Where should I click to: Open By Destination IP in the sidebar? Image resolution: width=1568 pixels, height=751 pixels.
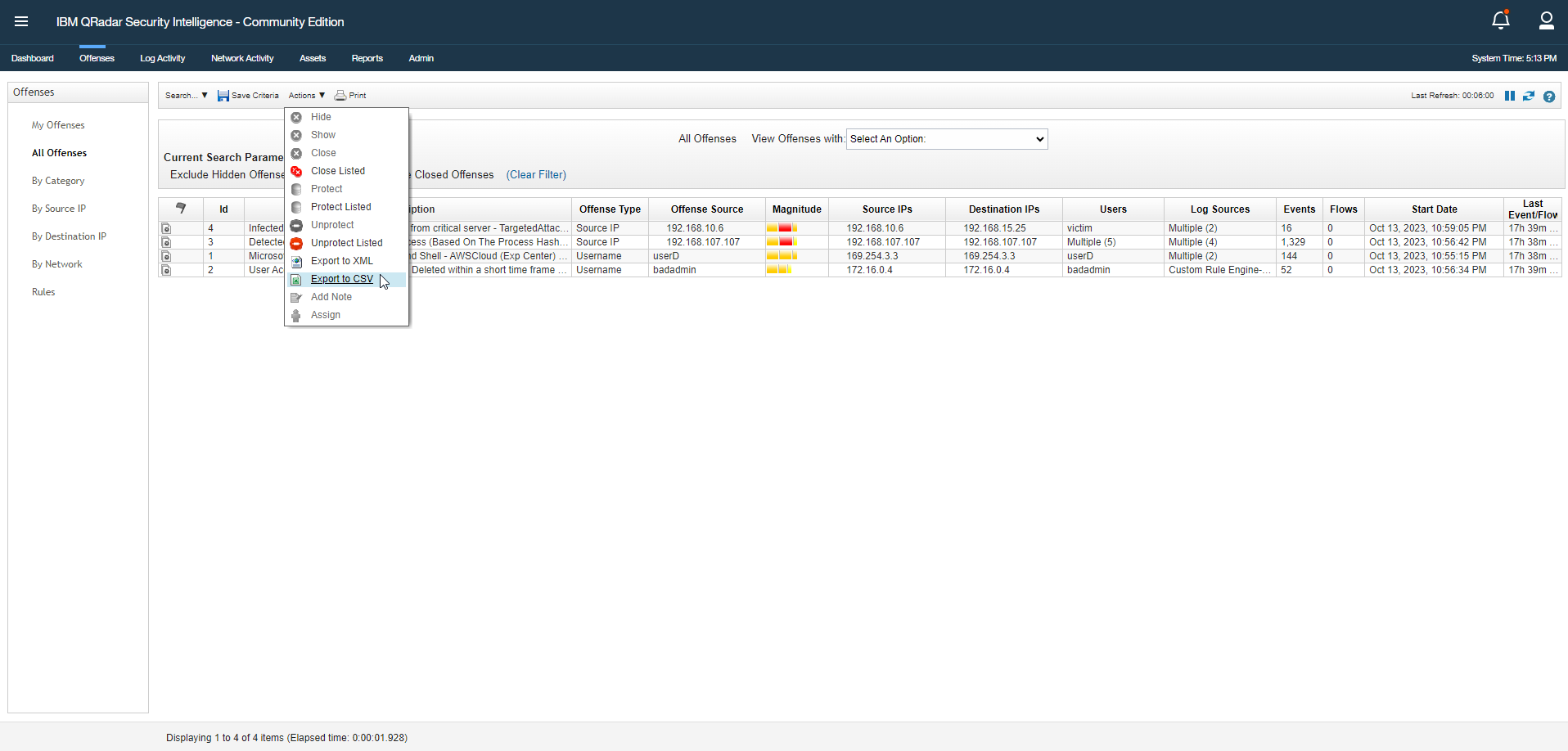pos(69,236)
